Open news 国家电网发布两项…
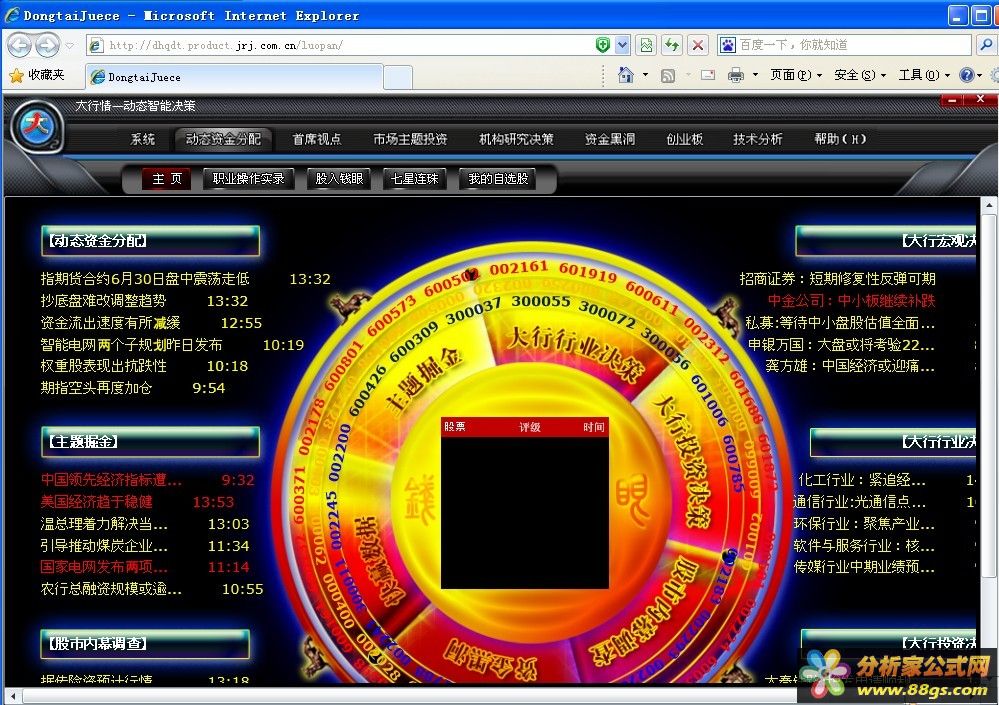Viewport: 999px width, 705px height. point(104,567)
